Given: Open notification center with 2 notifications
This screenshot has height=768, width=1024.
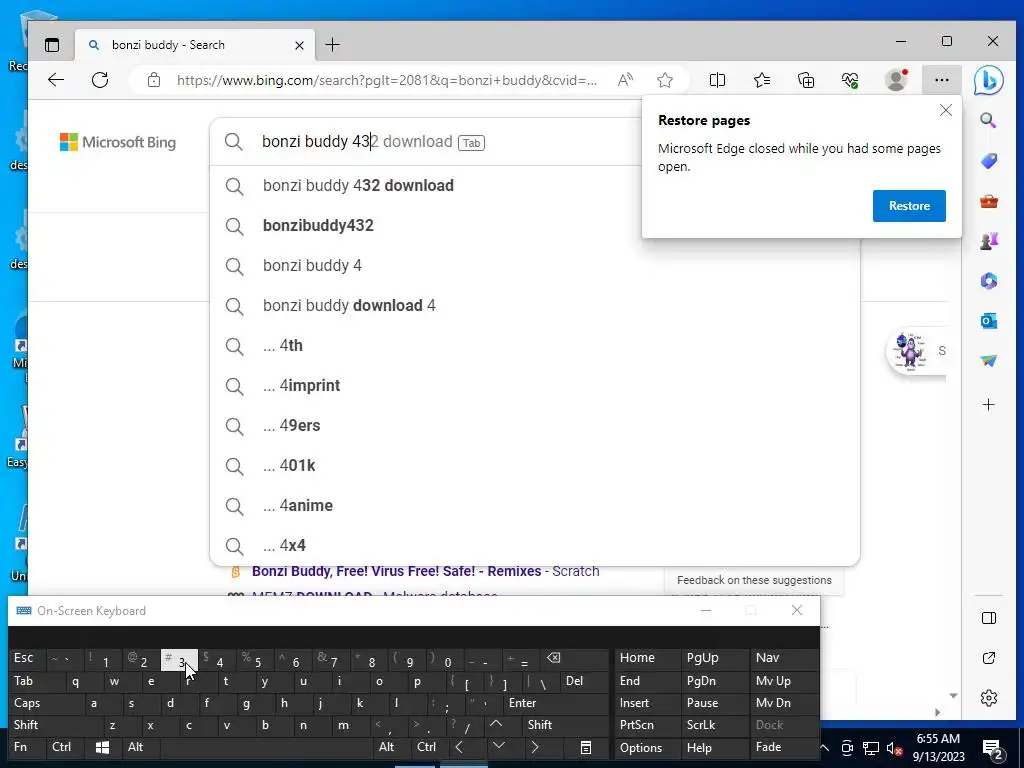Looking at the screenshot, I should pyautogui.click(x=993, y=748).
